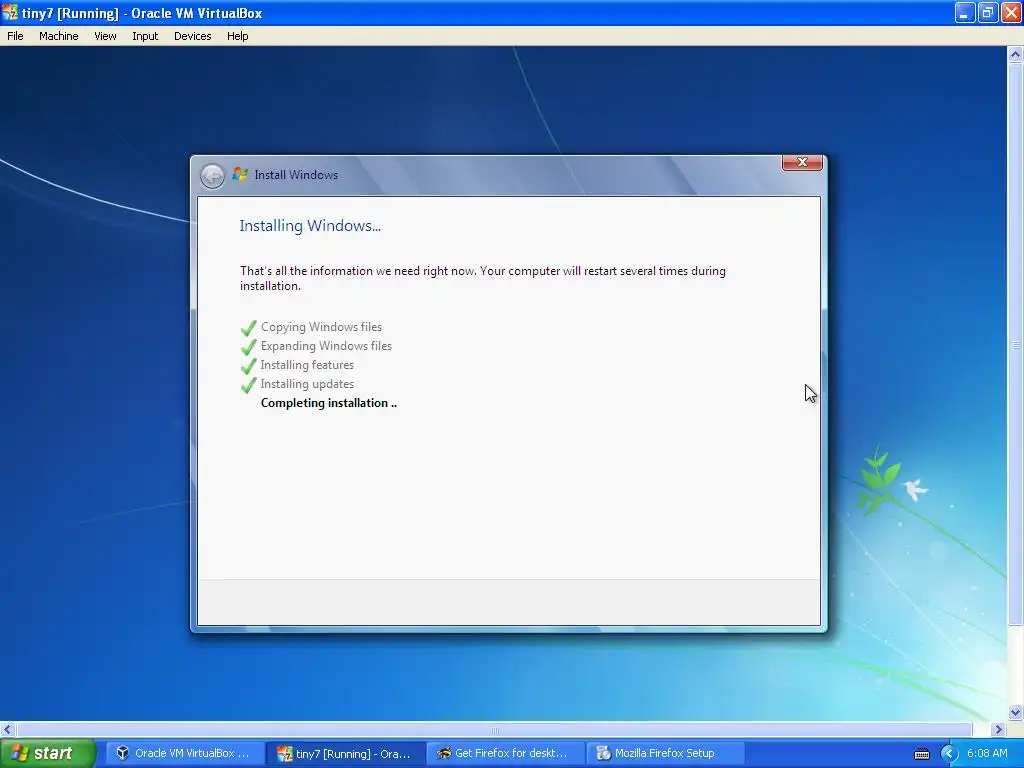
Task: Click the 'Installing Windows...' heading
Action: point(310,226)
